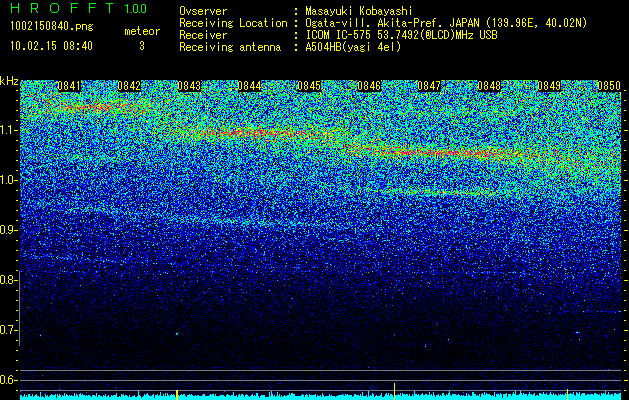
Task: Click the 0849 time marker
Action: tap(549, 86)
